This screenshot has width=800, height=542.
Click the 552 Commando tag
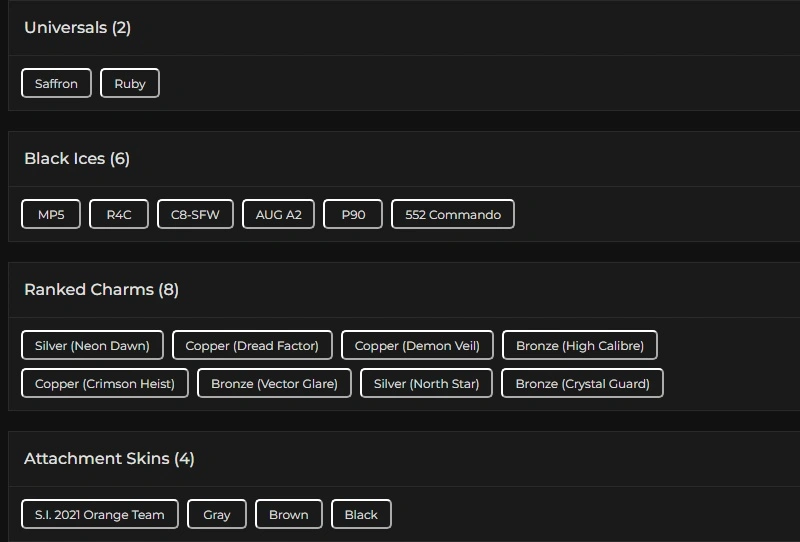(x=453, y=214)
